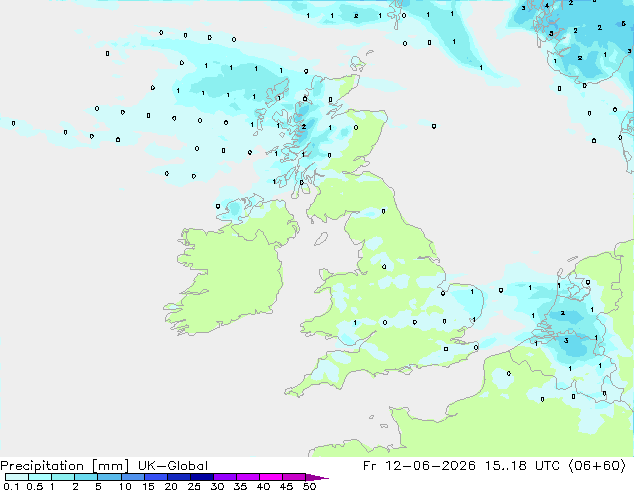Viewport: 634px width, 490px height.
Task: Click the legend tick label '50'
Action: pos(309,486)
